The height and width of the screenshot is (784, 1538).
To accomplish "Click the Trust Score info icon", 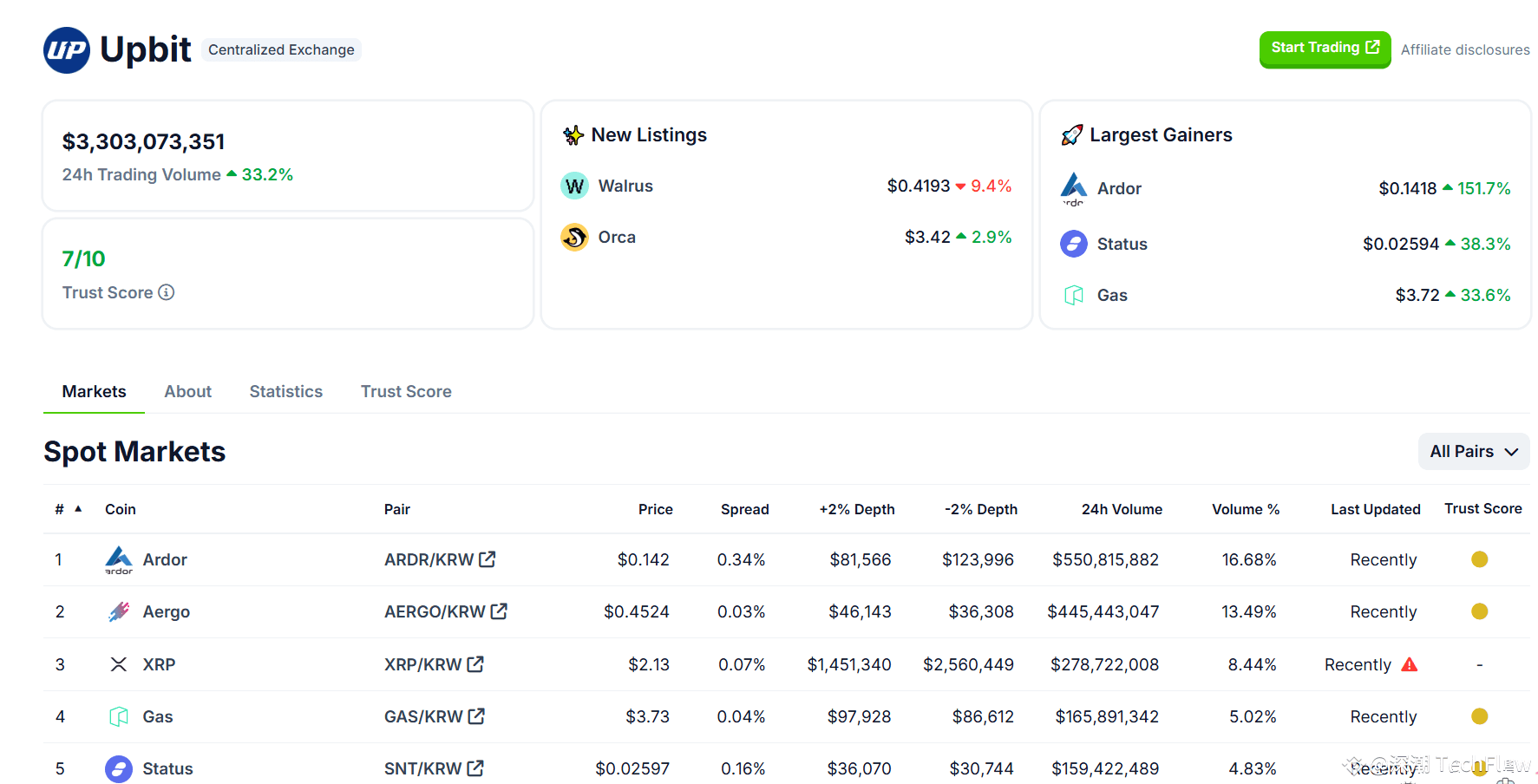I will point(167,292).
